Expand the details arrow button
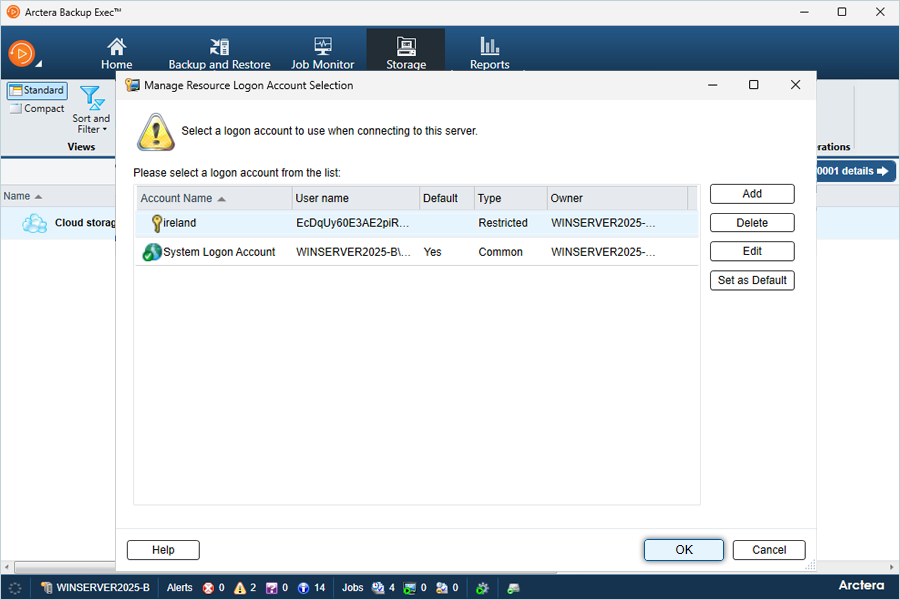 click(x=883, y=171)
